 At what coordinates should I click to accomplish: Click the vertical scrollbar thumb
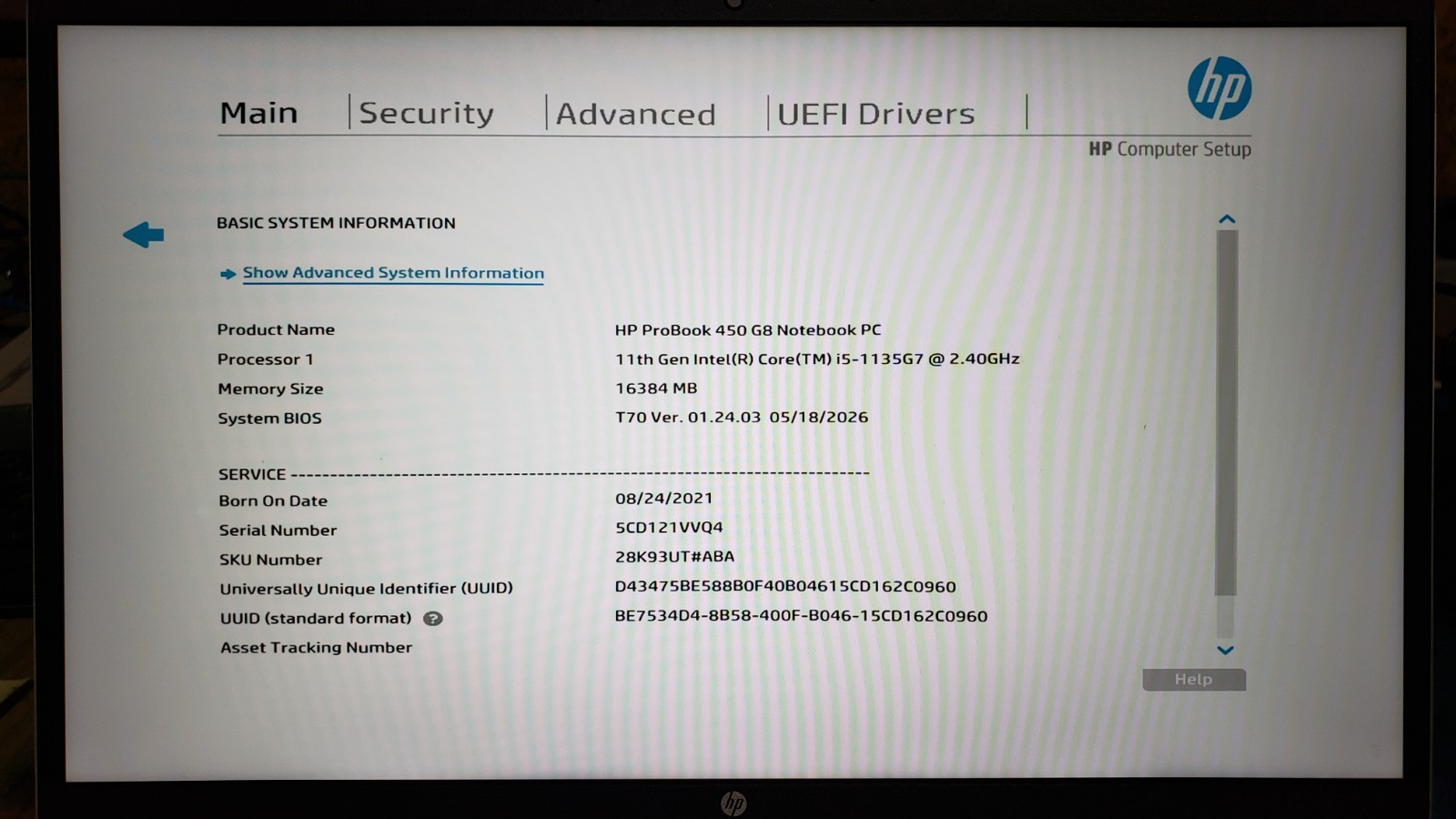[x=1227, y=412]
